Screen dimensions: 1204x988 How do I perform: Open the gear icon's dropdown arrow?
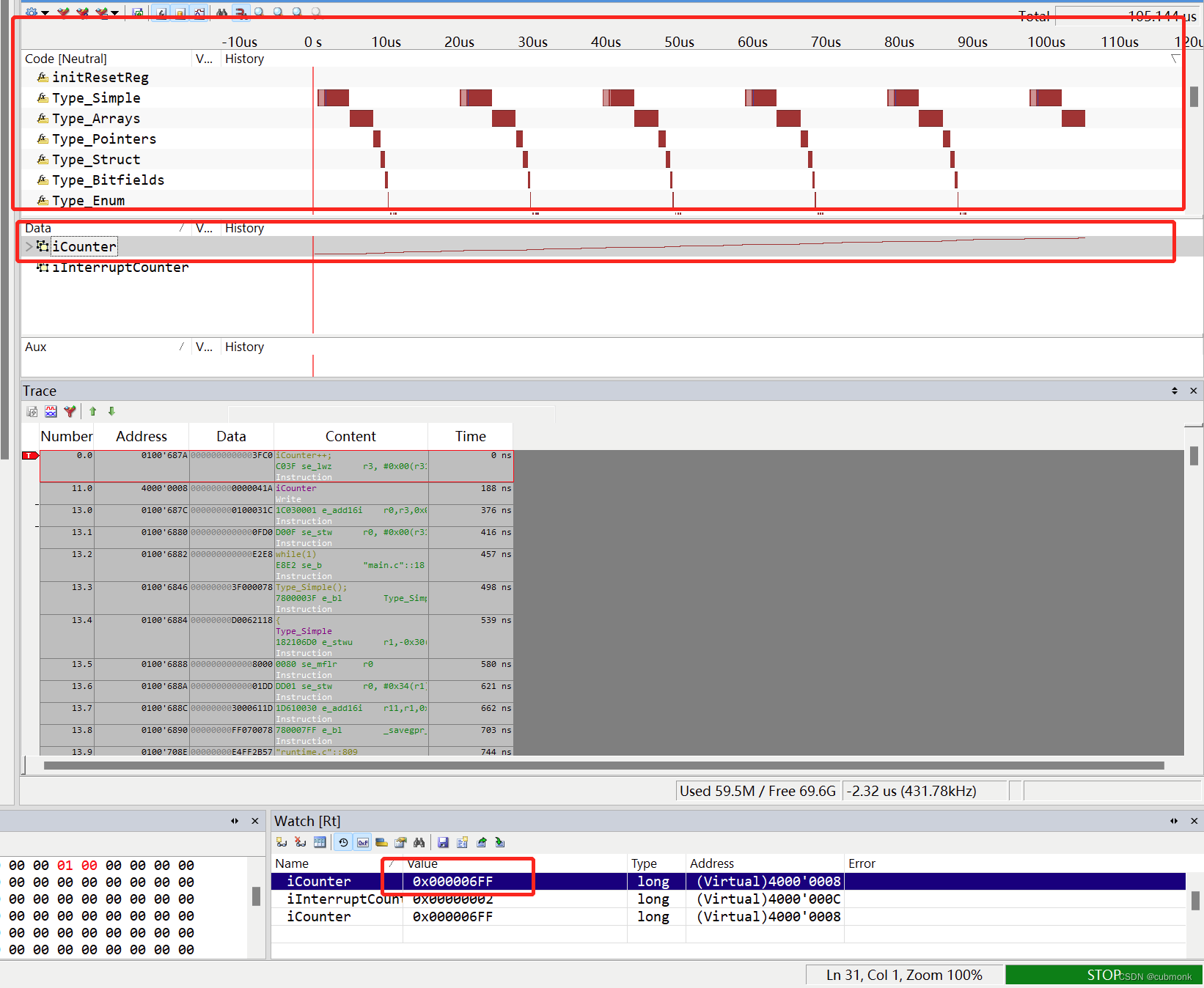click(x=45, y=13)
